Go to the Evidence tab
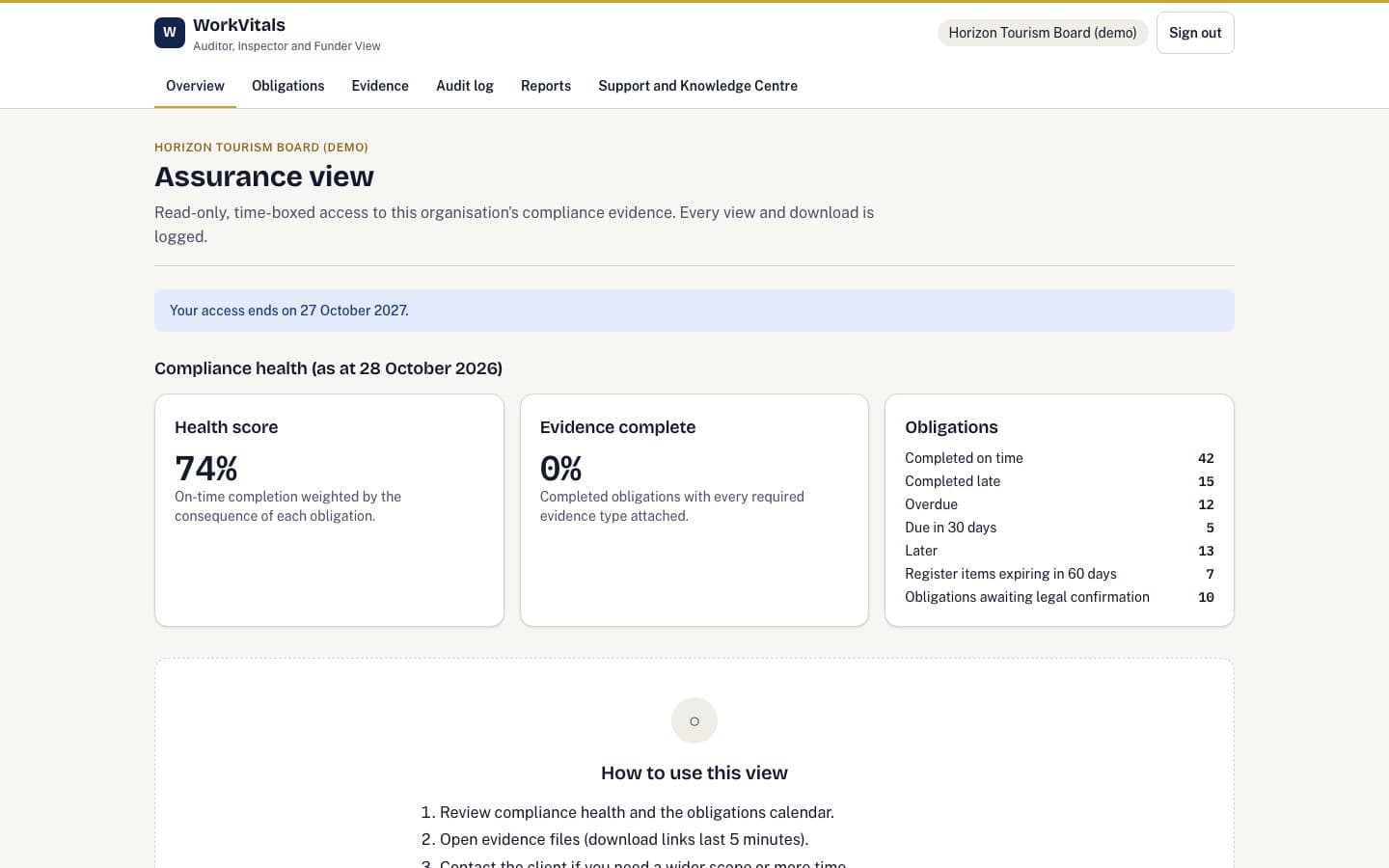 (380, 86)
